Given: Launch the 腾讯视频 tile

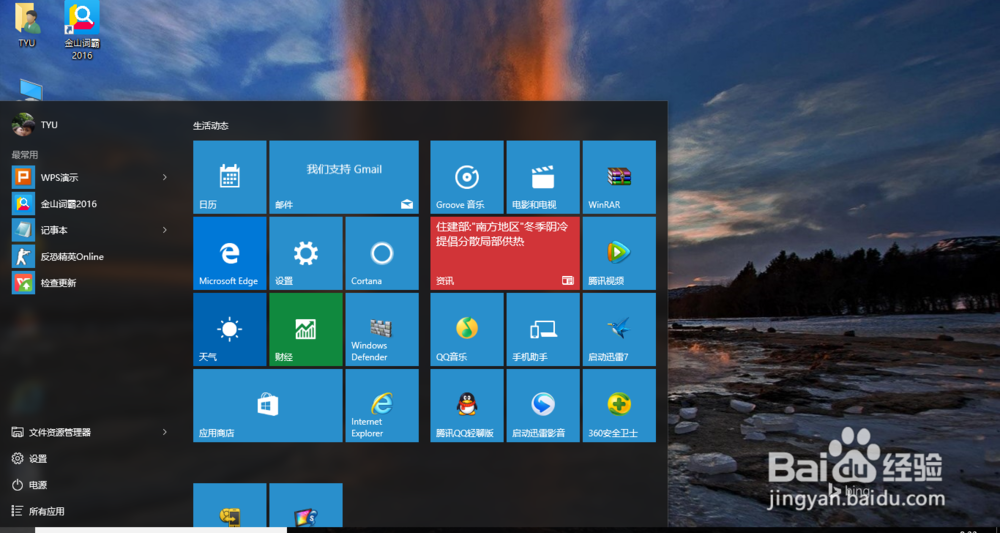Looking at the screenshot, I should 619,253.
